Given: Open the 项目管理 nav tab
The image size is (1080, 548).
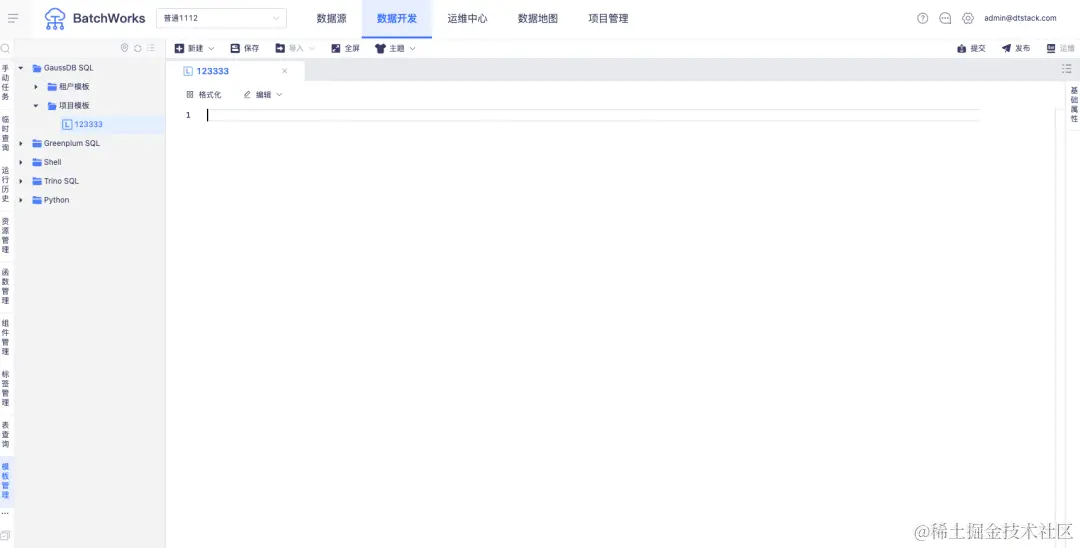Looking at the screenshot, I should pyautogui.click(x=608, y=19).
